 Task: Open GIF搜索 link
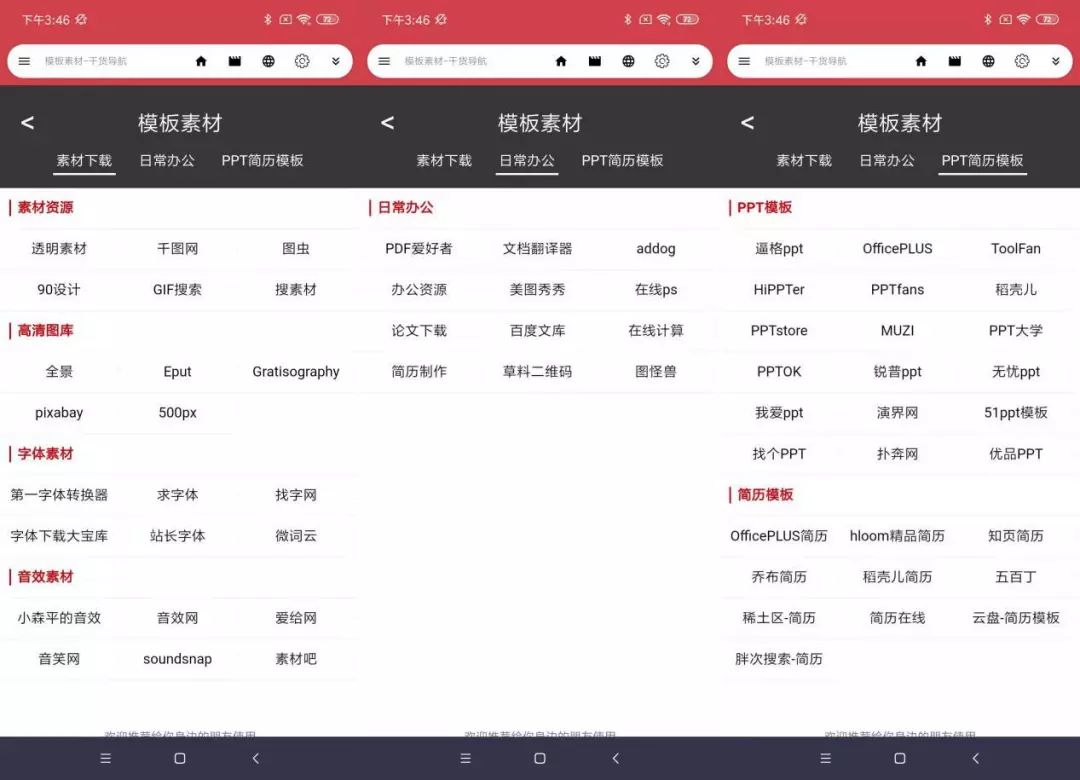(x=178, y=289)
